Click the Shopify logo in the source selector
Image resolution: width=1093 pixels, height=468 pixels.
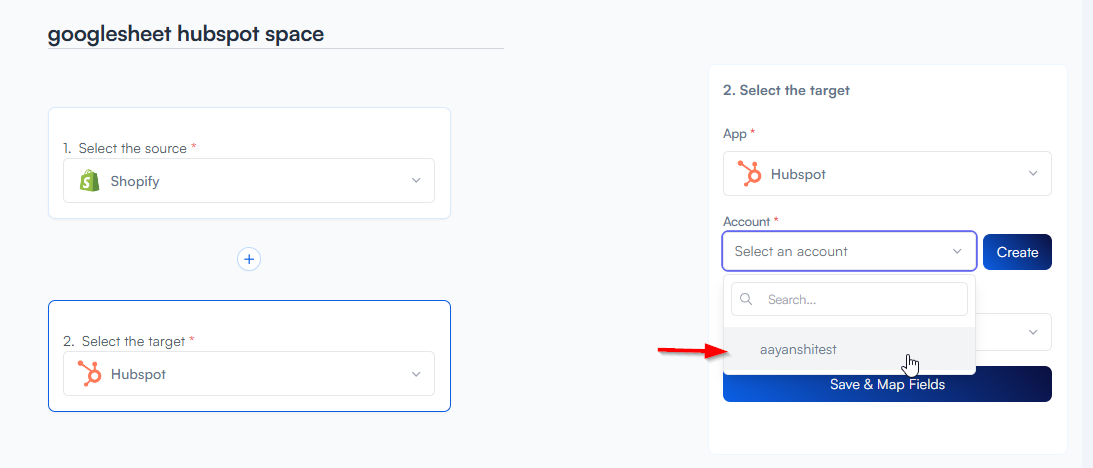pyautogui.click(x=91, y=181)
